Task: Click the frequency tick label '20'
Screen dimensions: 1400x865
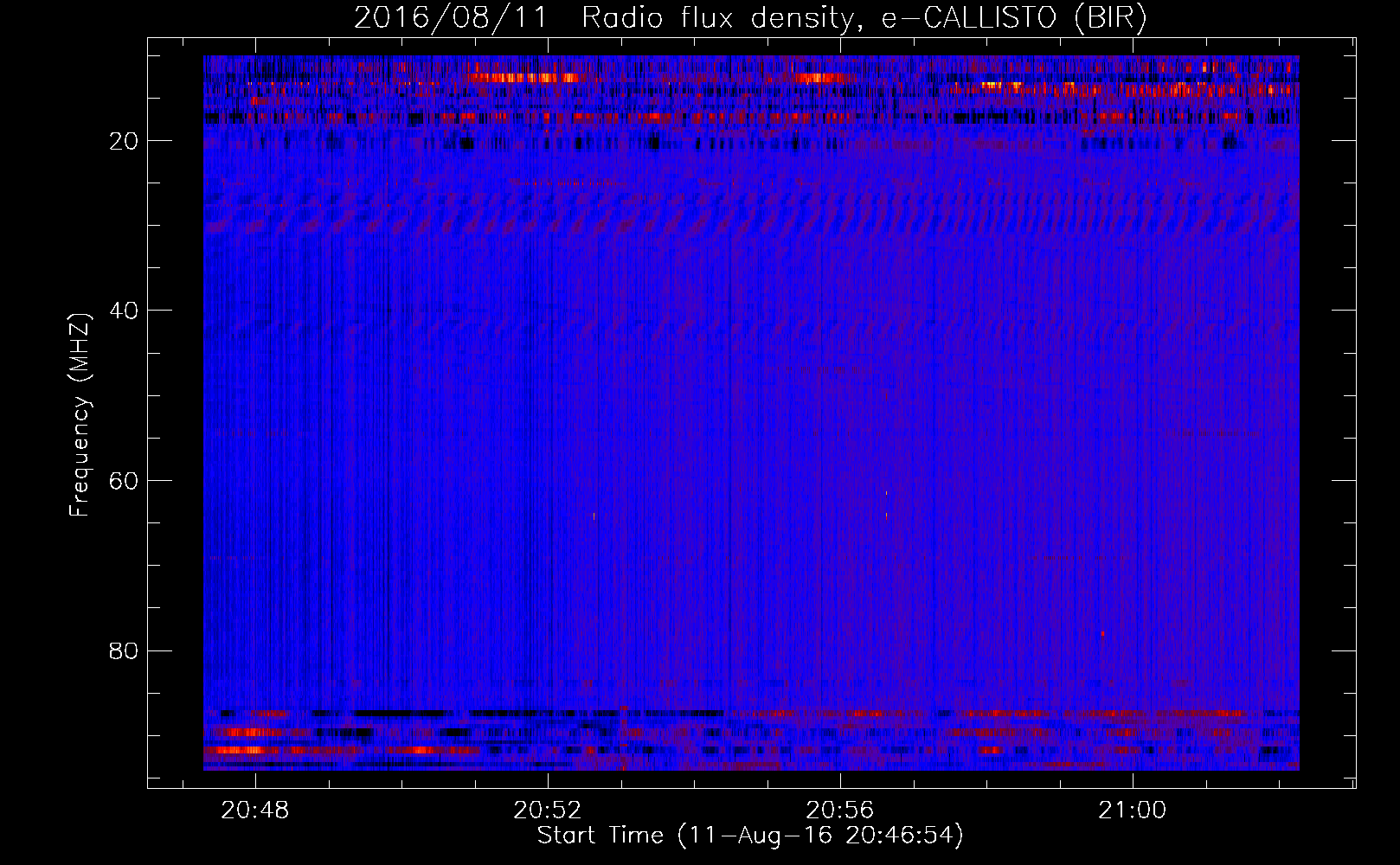Action: tap(125, 141)
